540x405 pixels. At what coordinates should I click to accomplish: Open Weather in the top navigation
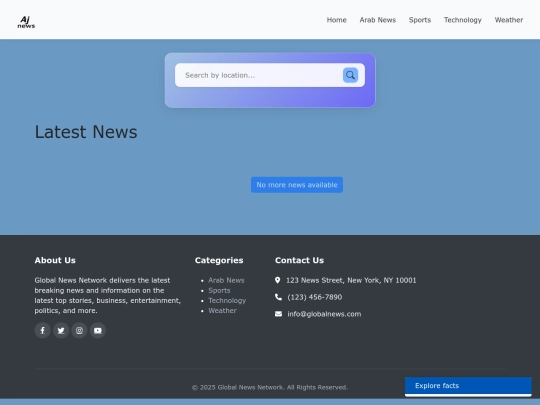pyautogui.click(x=509, y=20)
